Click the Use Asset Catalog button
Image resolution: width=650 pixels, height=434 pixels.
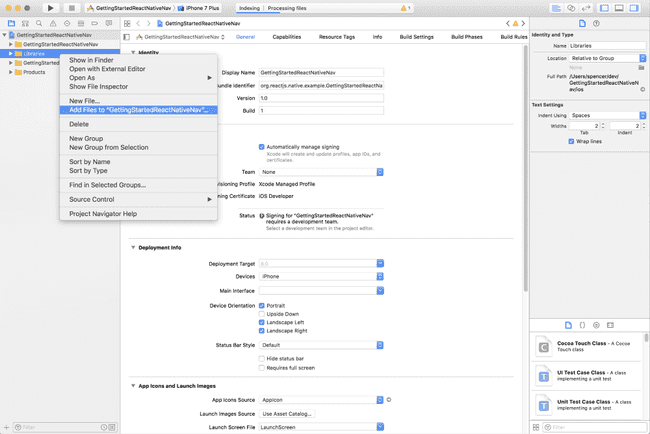tap(287, 414)
